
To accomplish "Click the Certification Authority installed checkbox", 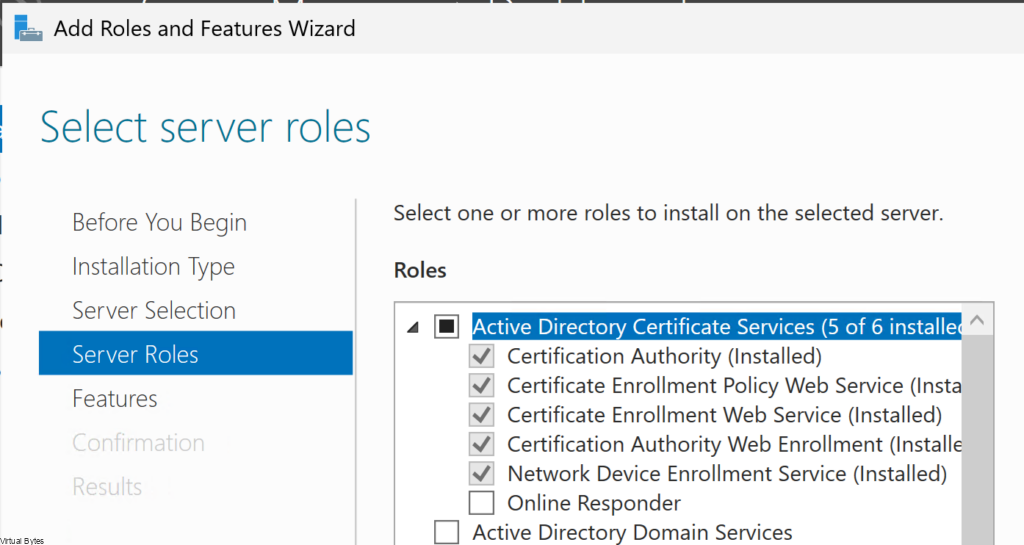I will click(x=482, y=356).
